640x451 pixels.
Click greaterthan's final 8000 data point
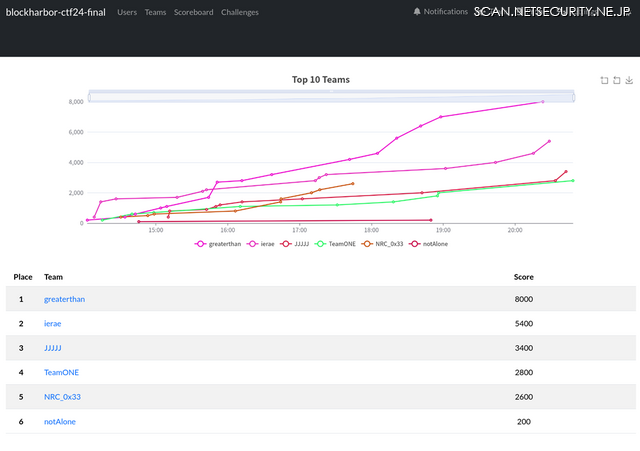(x=542, y=102)
